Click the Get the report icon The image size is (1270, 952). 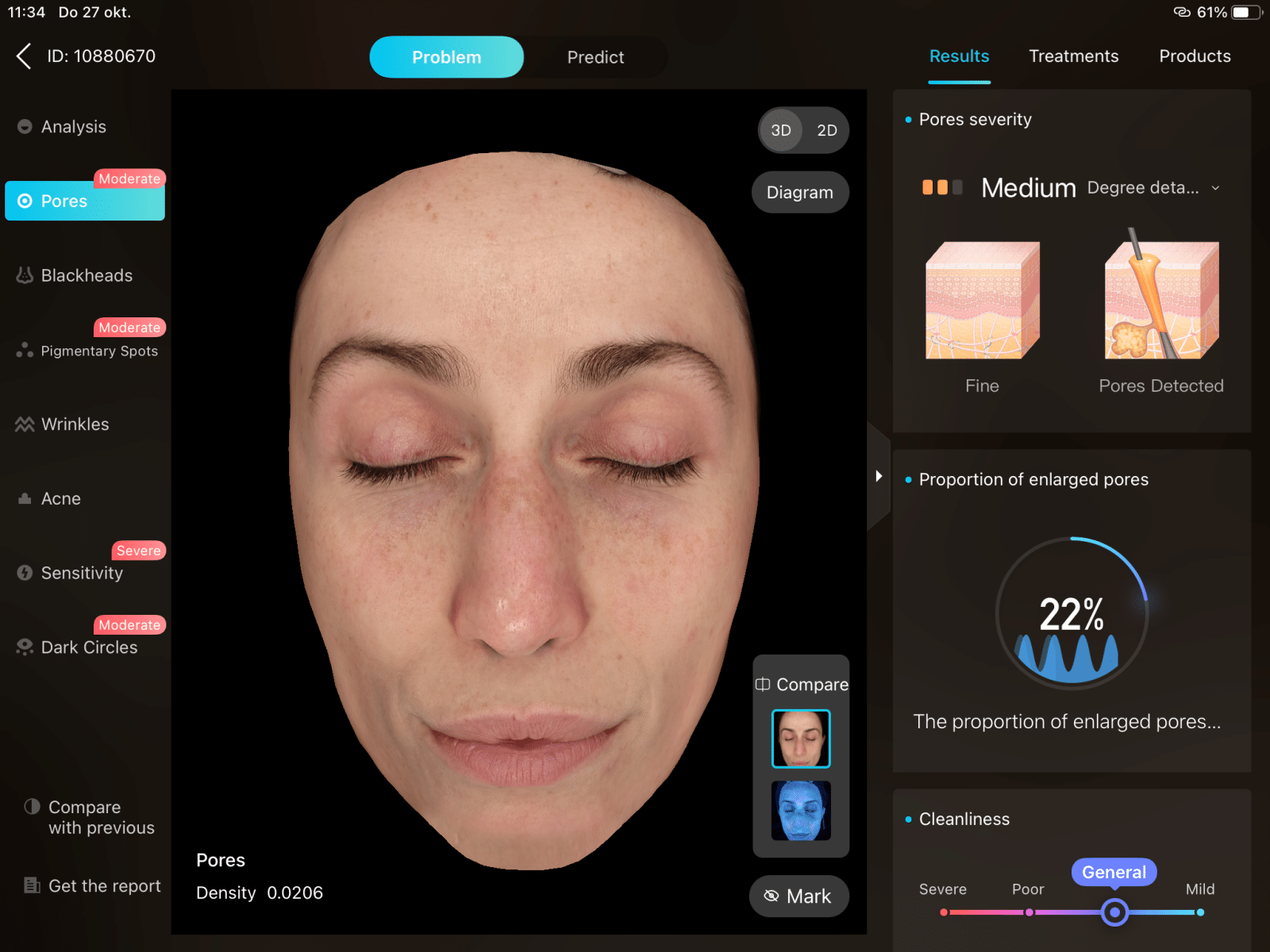point(32,885)
